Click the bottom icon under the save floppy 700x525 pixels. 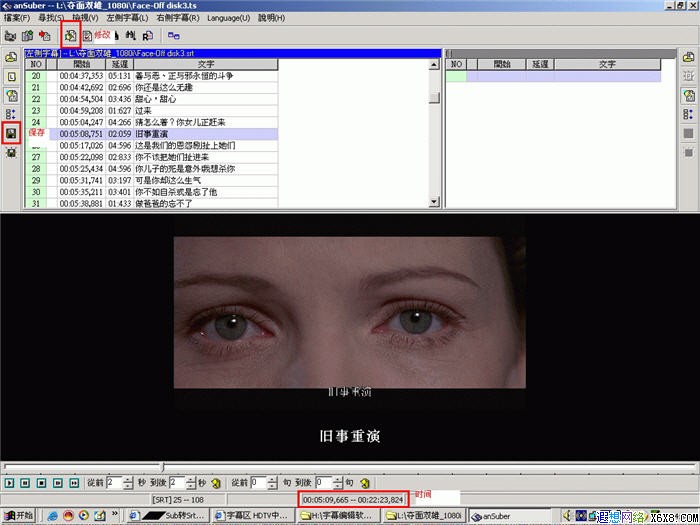click(12, 153)
